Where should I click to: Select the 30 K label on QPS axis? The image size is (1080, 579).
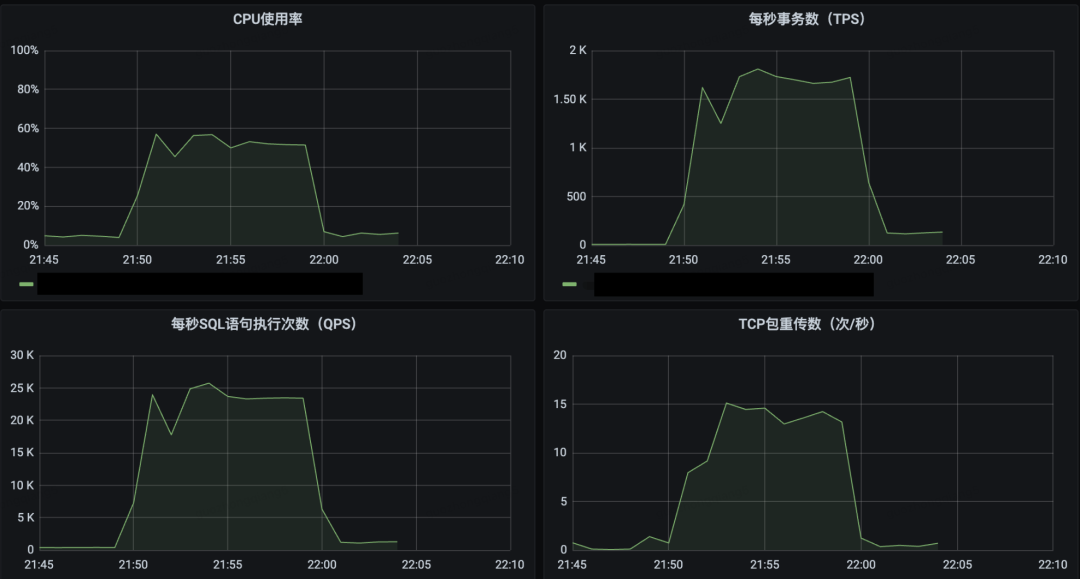[22, 355]
